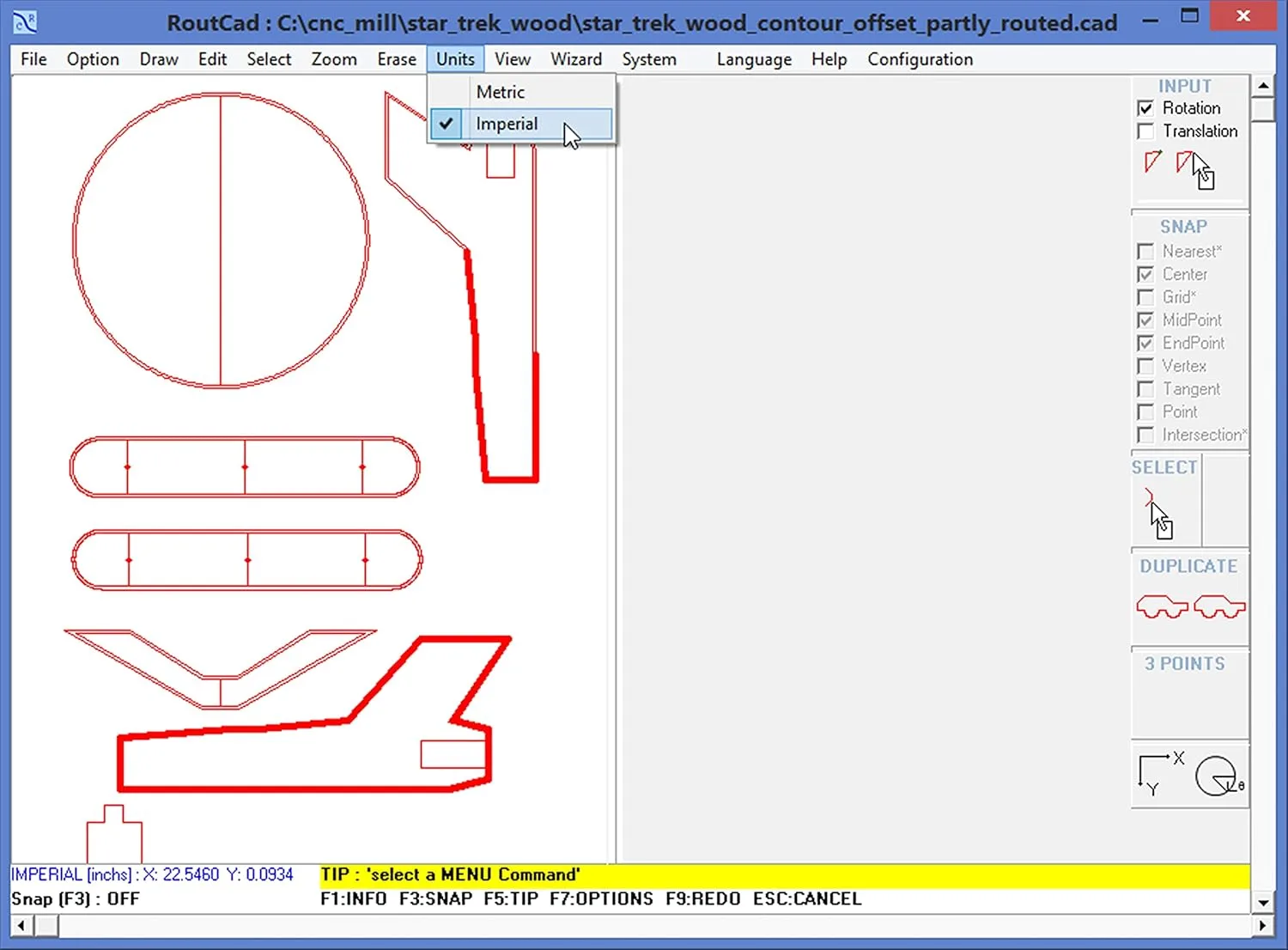This screenshot has height=950, width=1288.
Task: Enable the Translation input checkbox
Action: (1146, 131)
